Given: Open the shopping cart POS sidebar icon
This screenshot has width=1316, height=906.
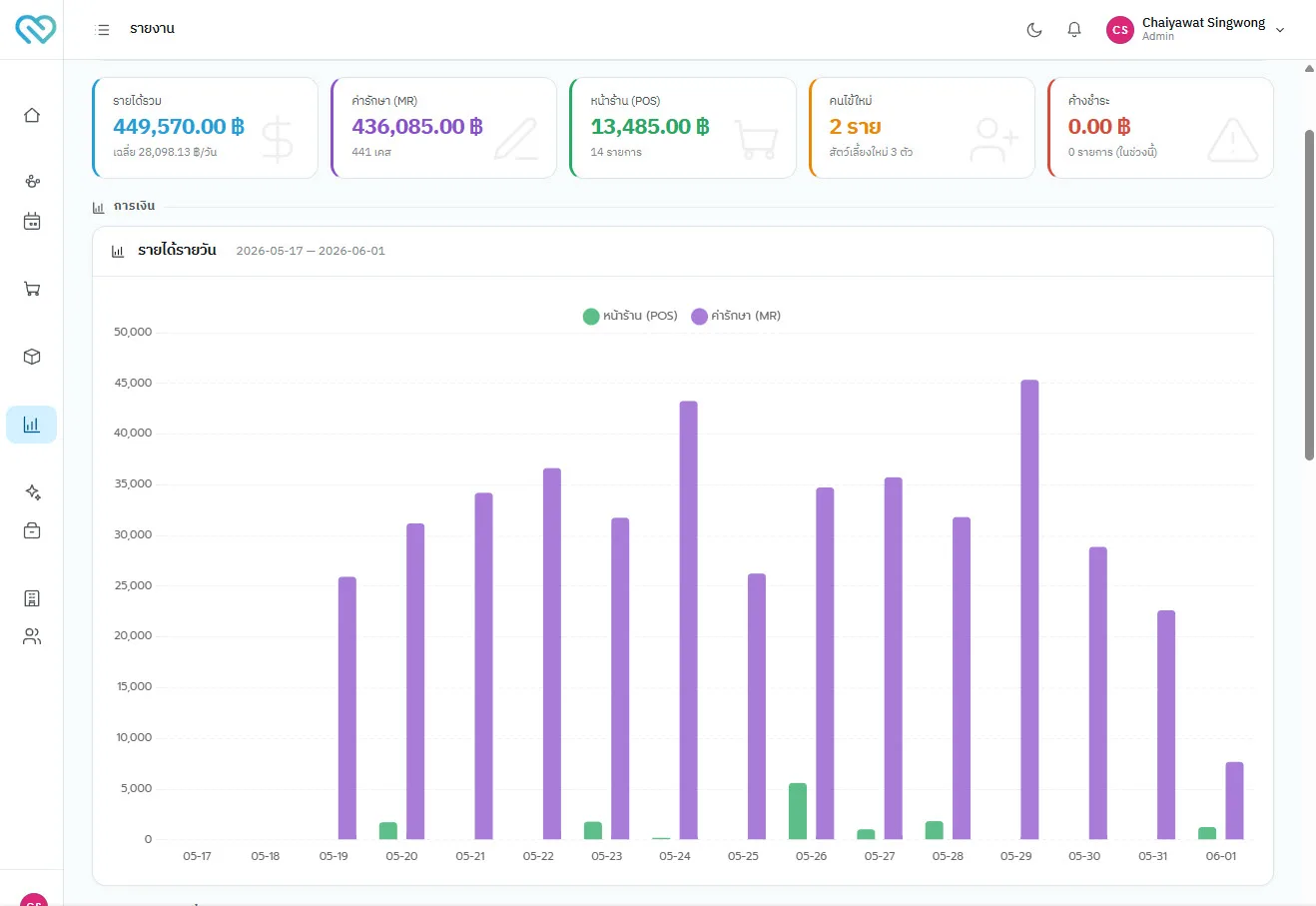Looking at the screenshot, I should 32,289.
